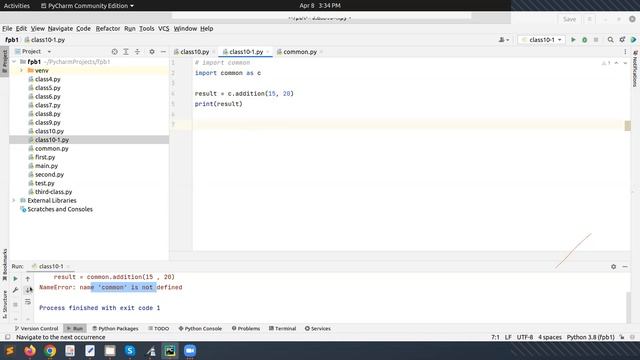Run class10-1 with the green play button
Image resolution: width=640 pixels, height=360 pixels.
573,40
